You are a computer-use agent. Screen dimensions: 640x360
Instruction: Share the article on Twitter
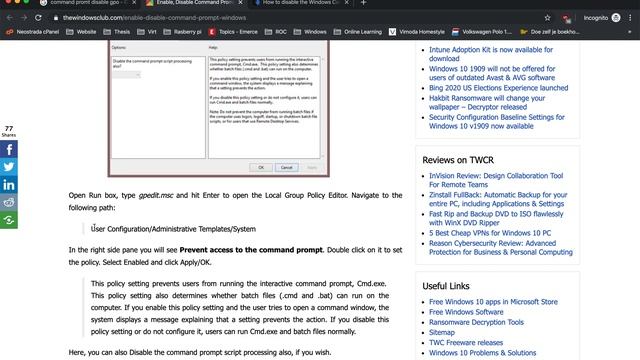9,167
